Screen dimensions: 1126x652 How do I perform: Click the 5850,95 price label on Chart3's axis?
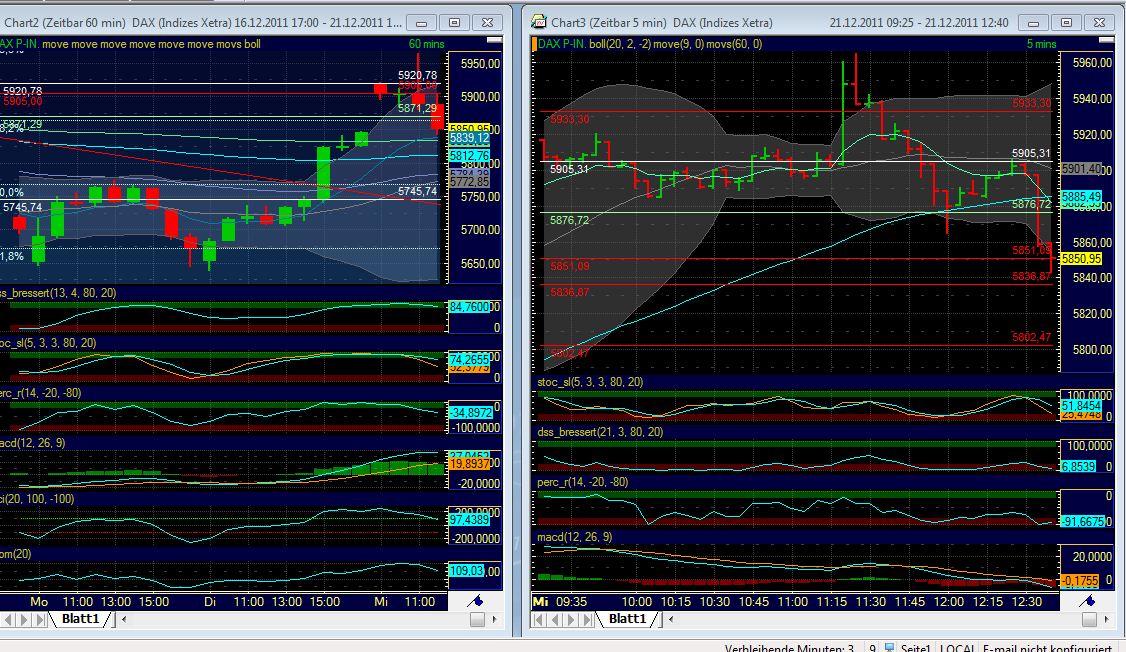click(x=1087, y=259)
